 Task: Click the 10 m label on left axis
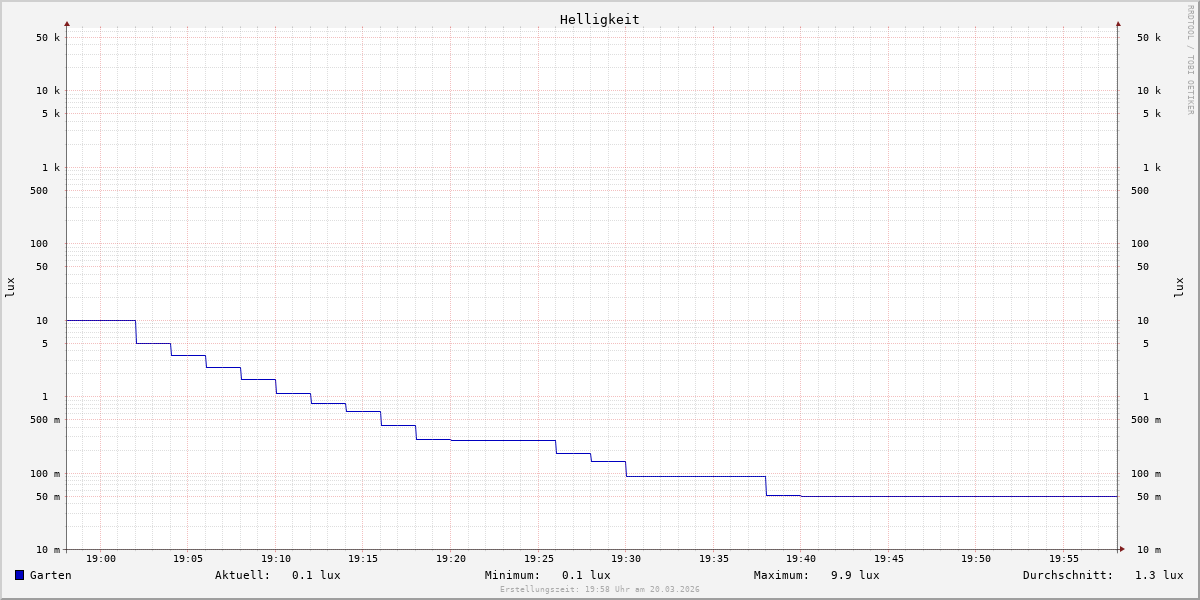click(48, 550)
